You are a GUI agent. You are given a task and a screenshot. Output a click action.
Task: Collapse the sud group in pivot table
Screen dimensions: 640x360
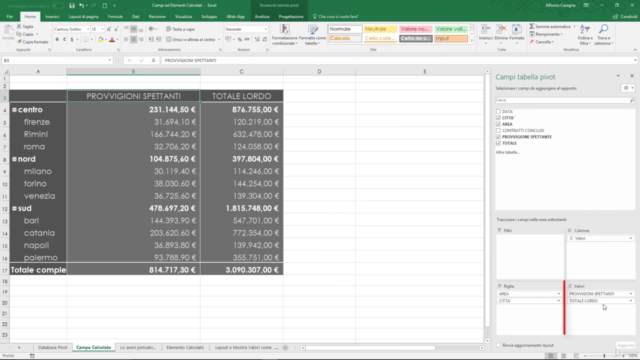point(14,209)
